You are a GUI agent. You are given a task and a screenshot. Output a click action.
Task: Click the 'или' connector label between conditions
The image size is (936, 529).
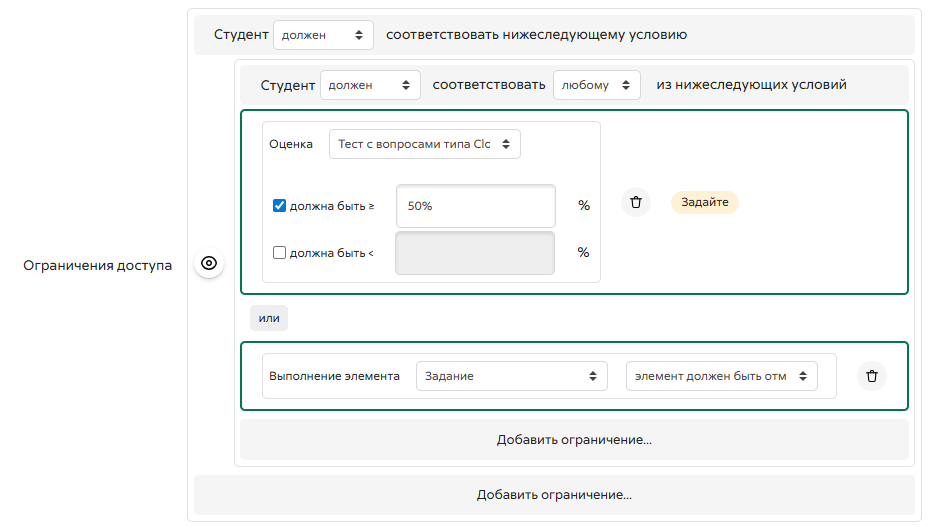click(x=269, y=318)
